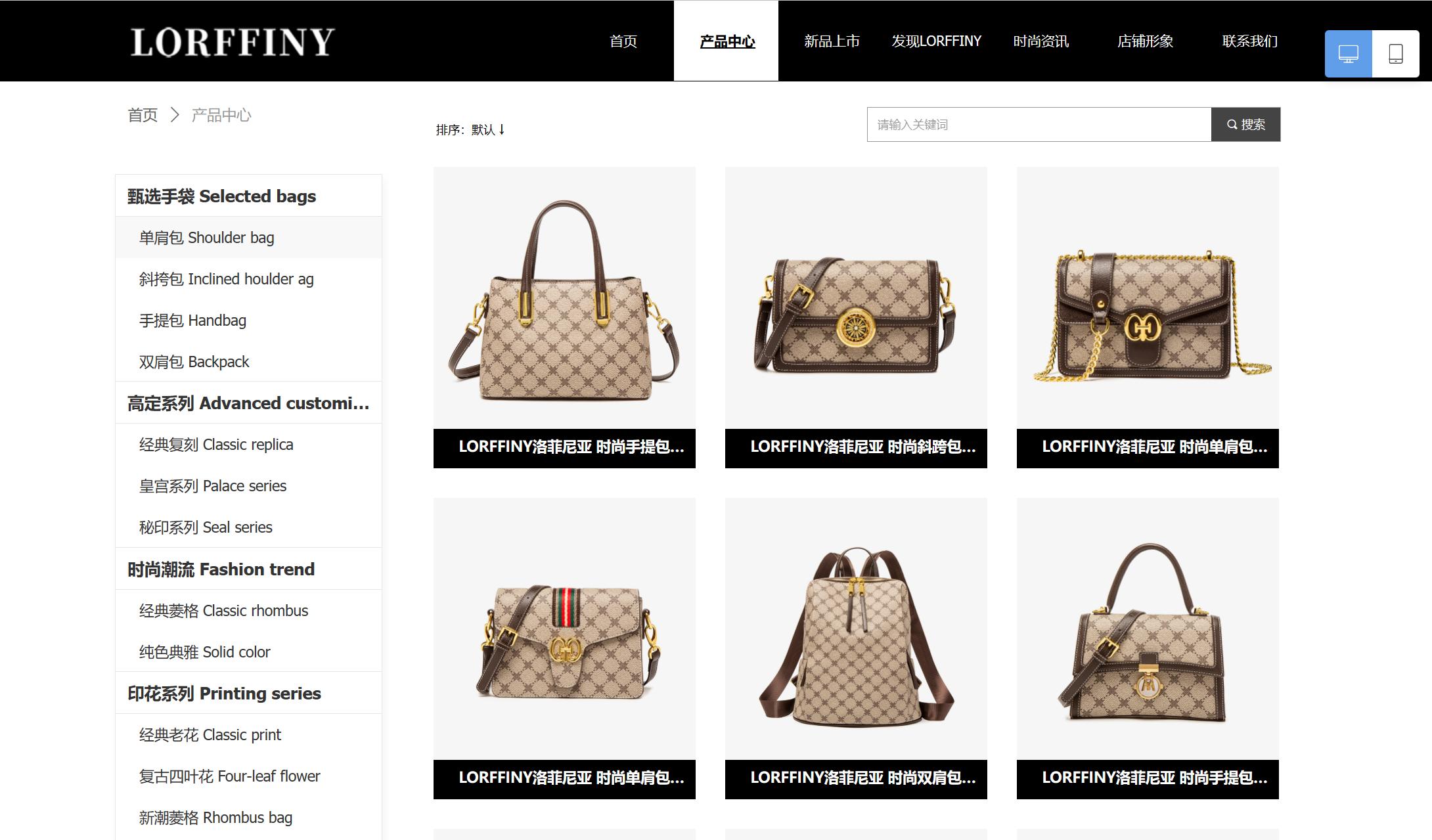This screenshot has height=840, width=1432.
Task: Open the 新品上市 menu item
Action: [x=832, y=41]
